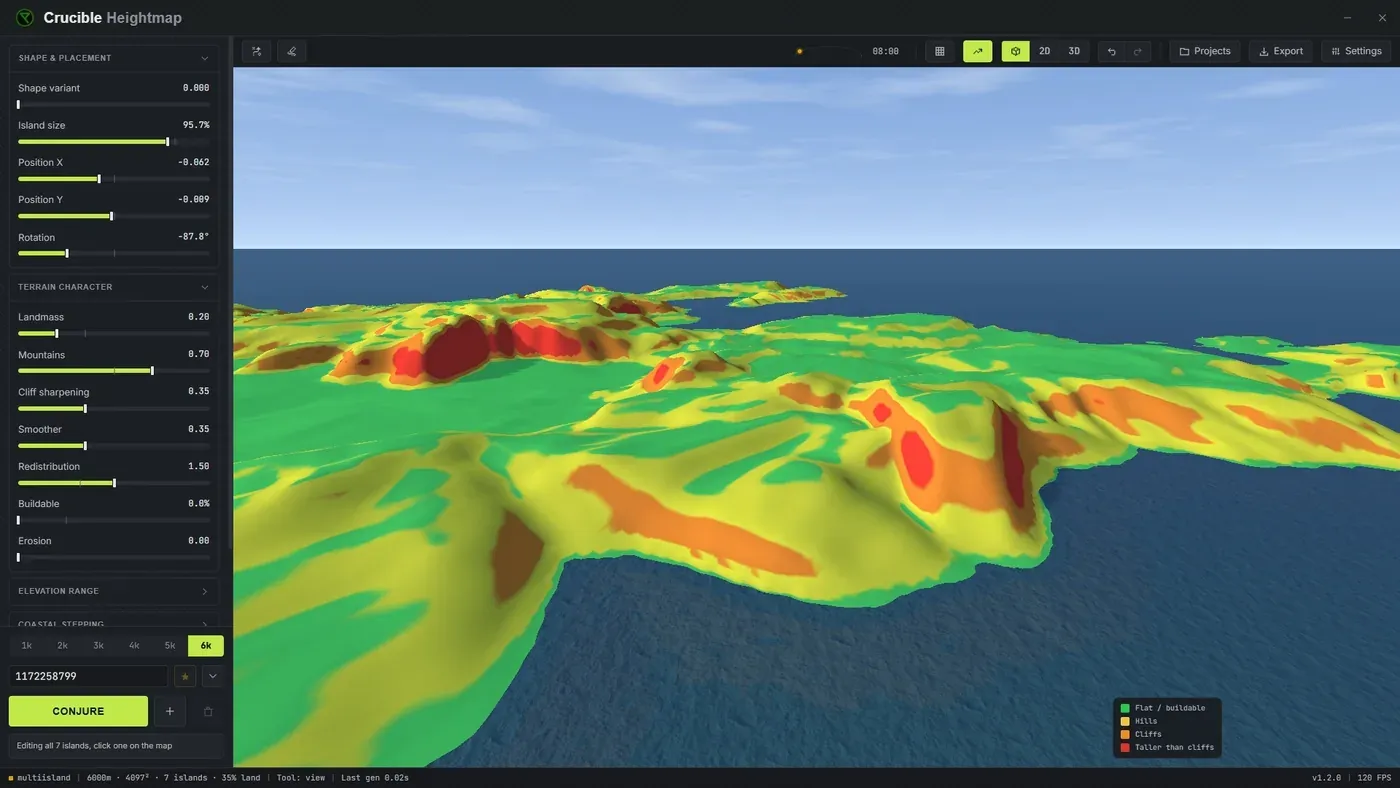Click the 0.000 Shape variant value
Screen dimensions: 1400x788
[x=196, y=88]
